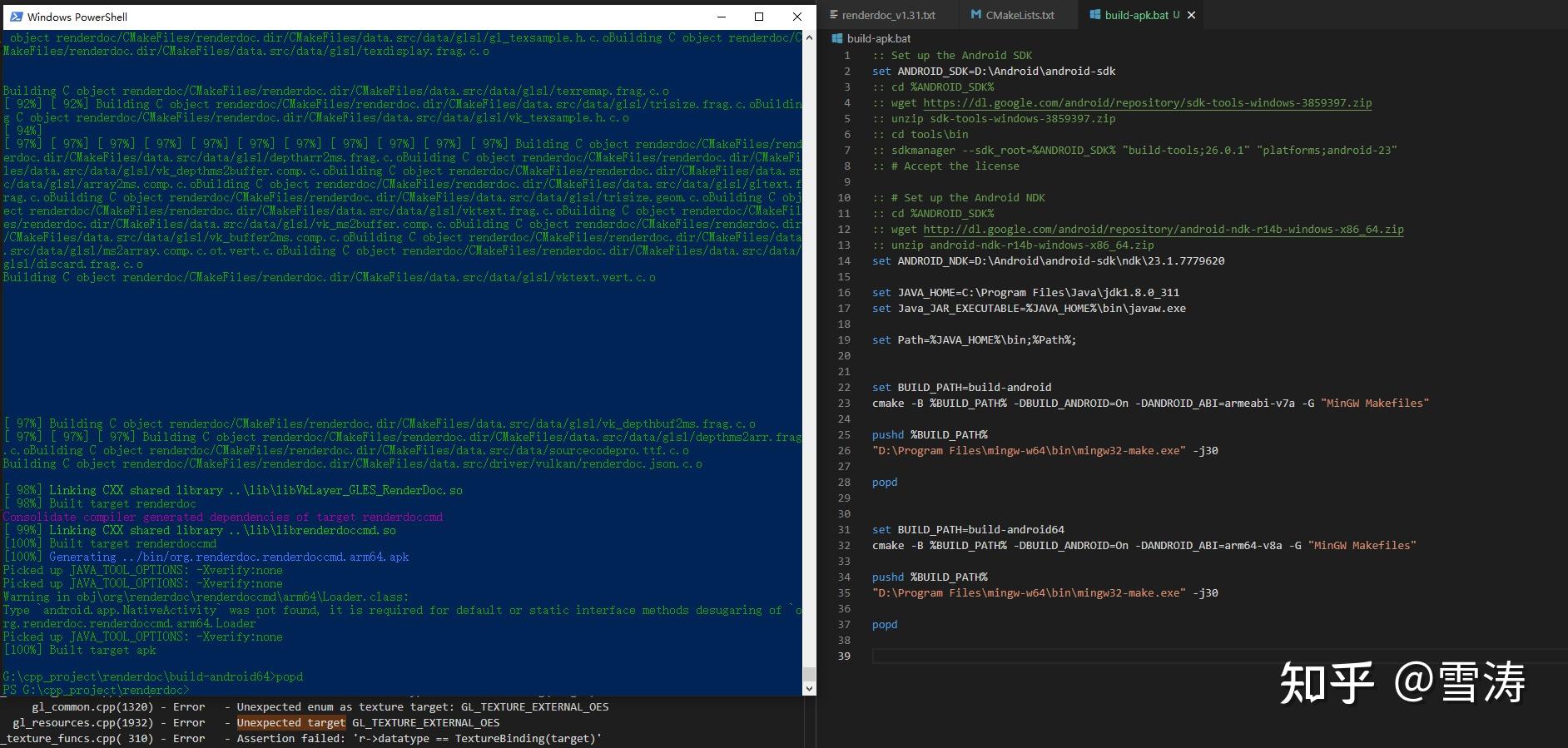This screenshot has width=1568, height=748.
Task: Click PowerShell scrollbar down arrow
Action: (809, 689)
